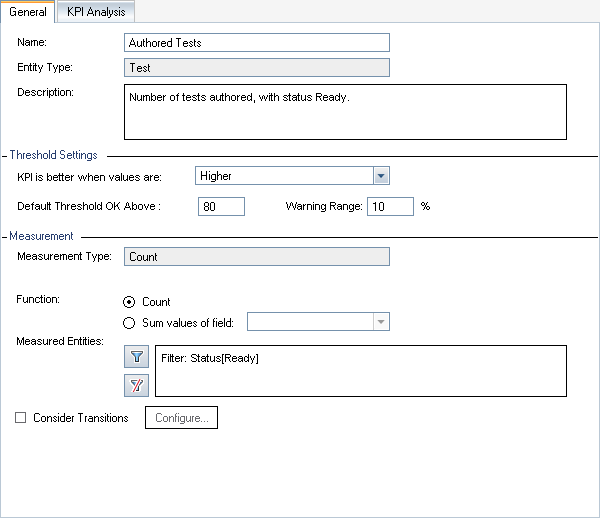Select the Count function radio button
600x518 pixels.
pyautogui.click(x=128, y=302)
